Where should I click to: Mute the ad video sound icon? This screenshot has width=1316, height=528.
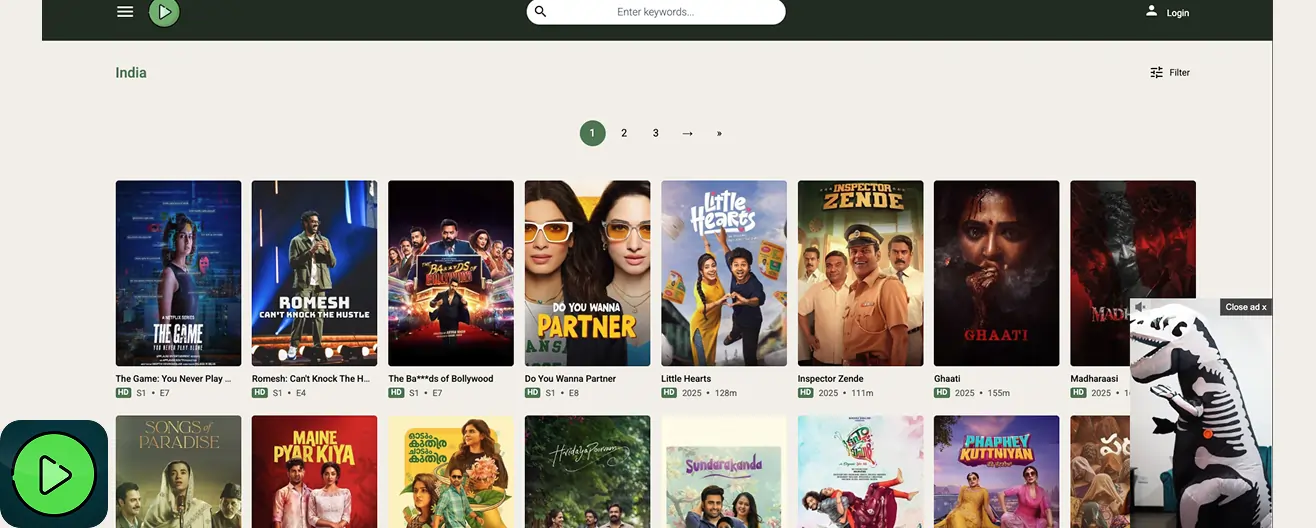point(1141,307)
